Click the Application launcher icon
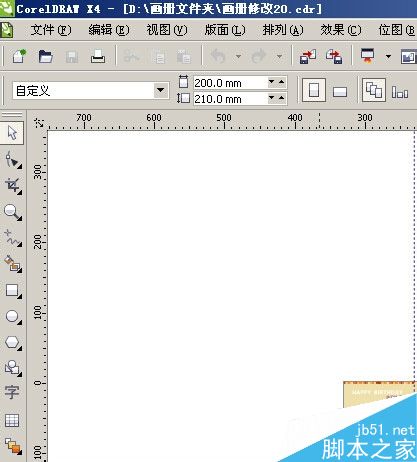 (x=368, y=56)
